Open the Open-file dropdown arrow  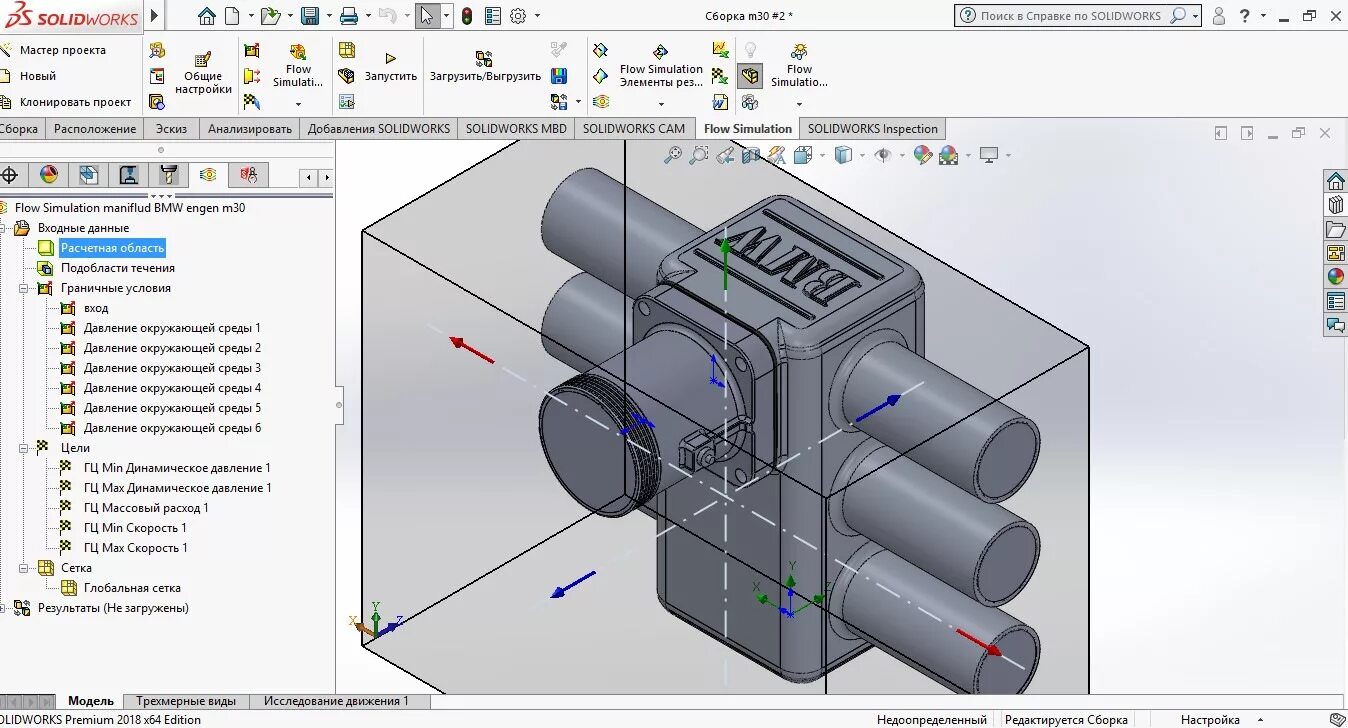pos(288,16)
